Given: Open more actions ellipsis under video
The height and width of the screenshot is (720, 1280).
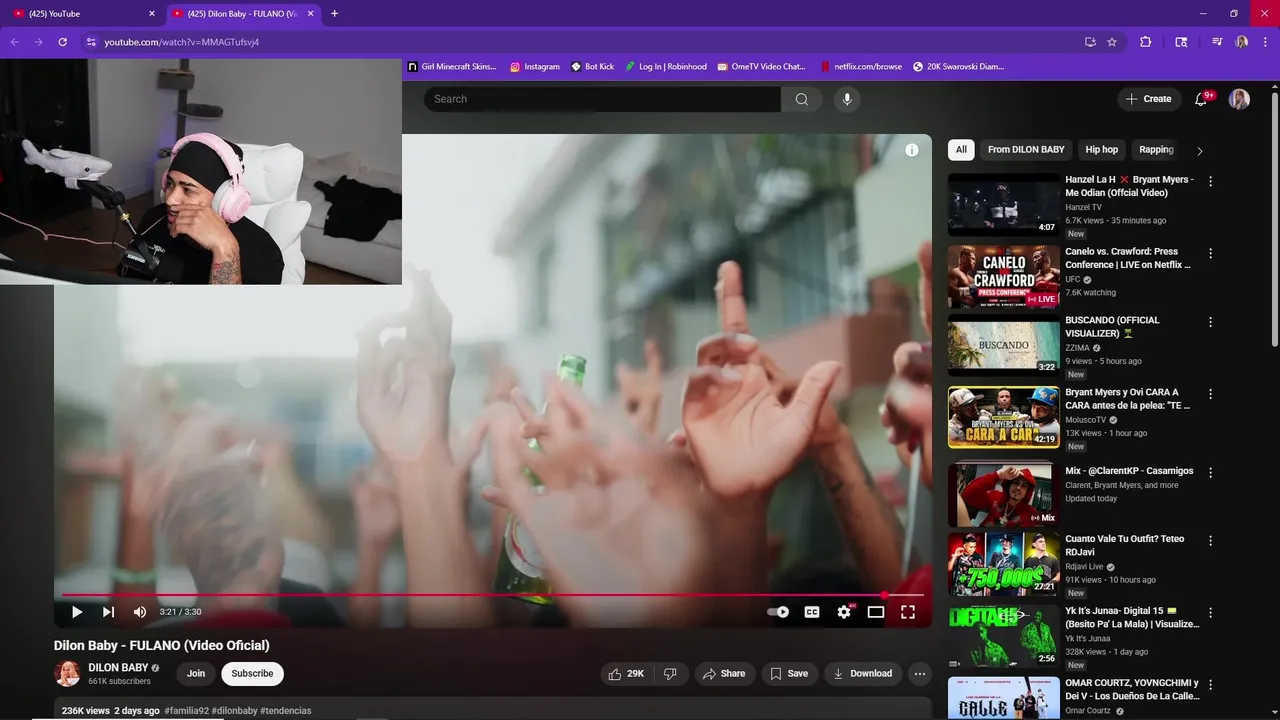Looking at the screenshot, I should [x=920, y=674].
